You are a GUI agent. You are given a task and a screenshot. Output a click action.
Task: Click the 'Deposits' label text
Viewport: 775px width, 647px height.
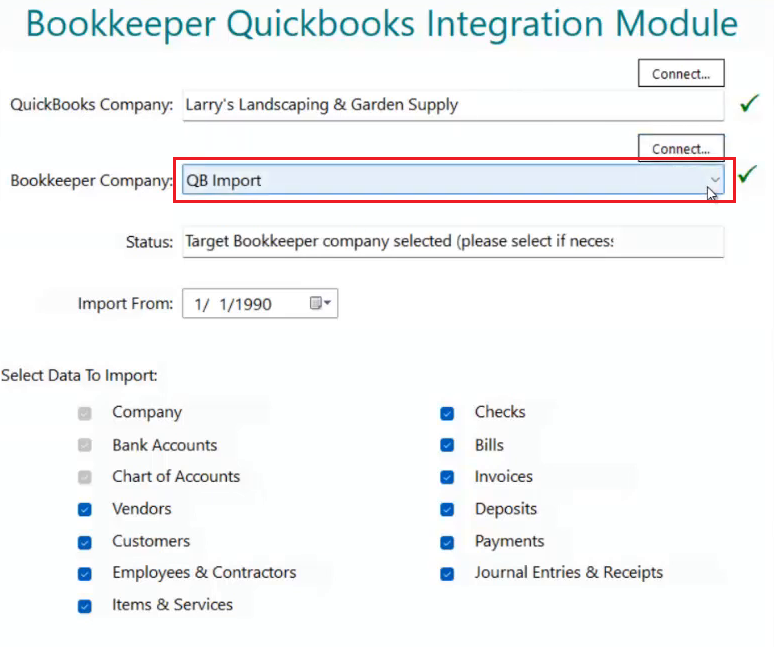pos(506,509)
